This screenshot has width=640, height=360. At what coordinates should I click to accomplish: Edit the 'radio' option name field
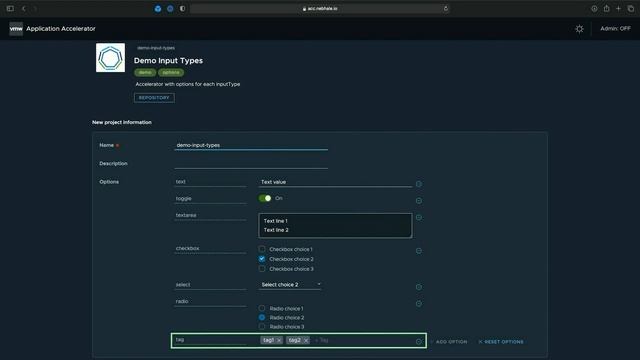tap(211, 302)
